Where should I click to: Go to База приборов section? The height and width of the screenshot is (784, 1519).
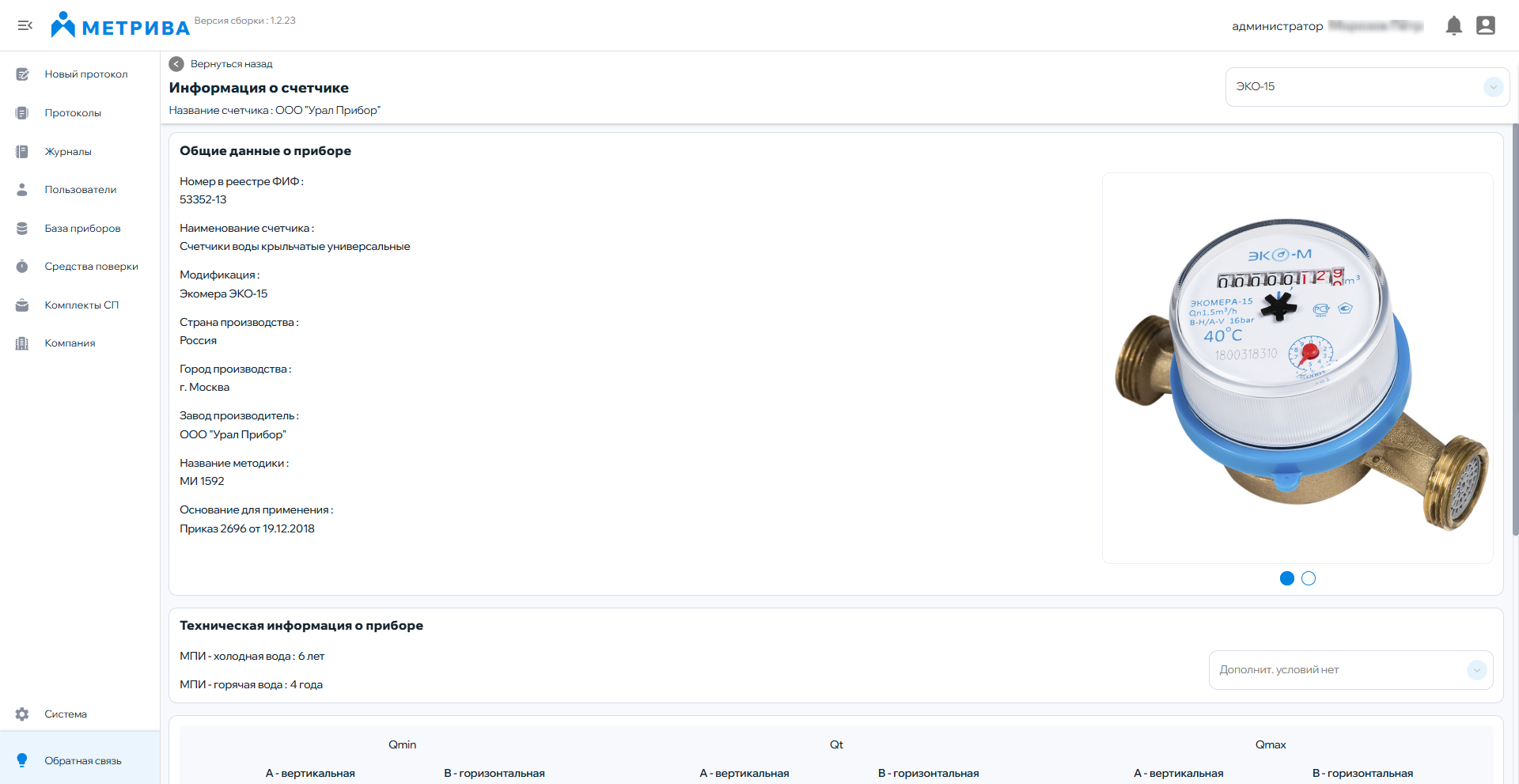point(82,229)
